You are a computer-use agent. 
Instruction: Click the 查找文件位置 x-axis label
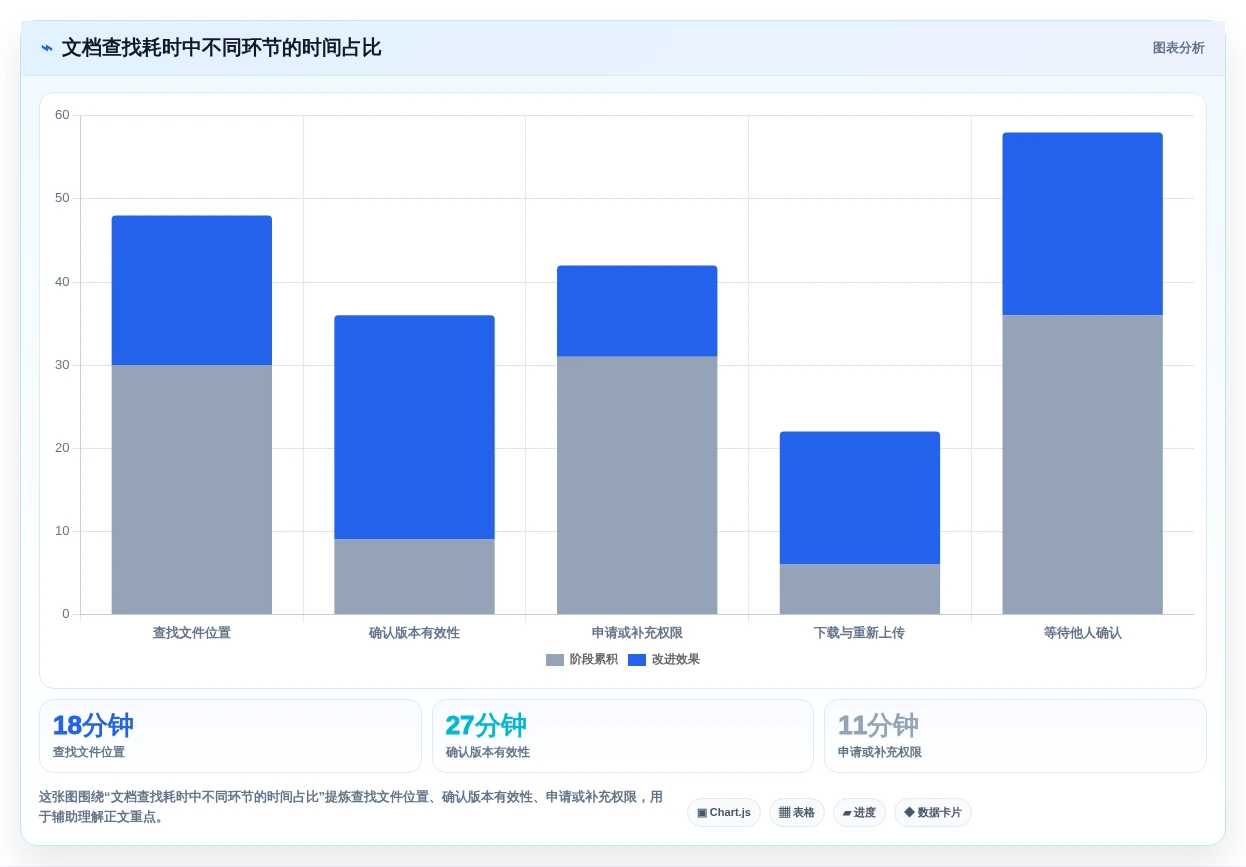point(192,633)
